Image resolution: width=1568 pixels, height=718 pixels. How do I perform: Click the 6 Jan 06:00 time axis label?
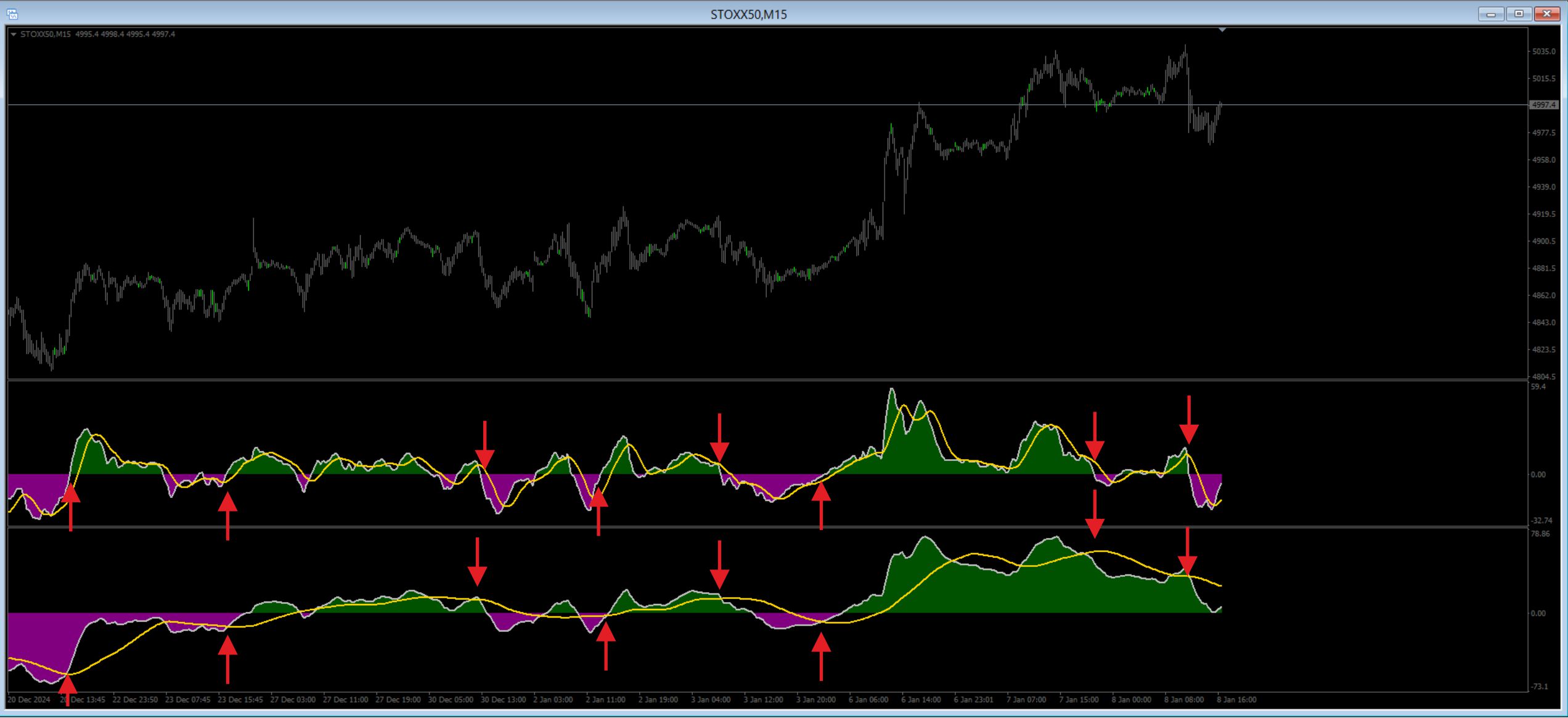point(868,700)
